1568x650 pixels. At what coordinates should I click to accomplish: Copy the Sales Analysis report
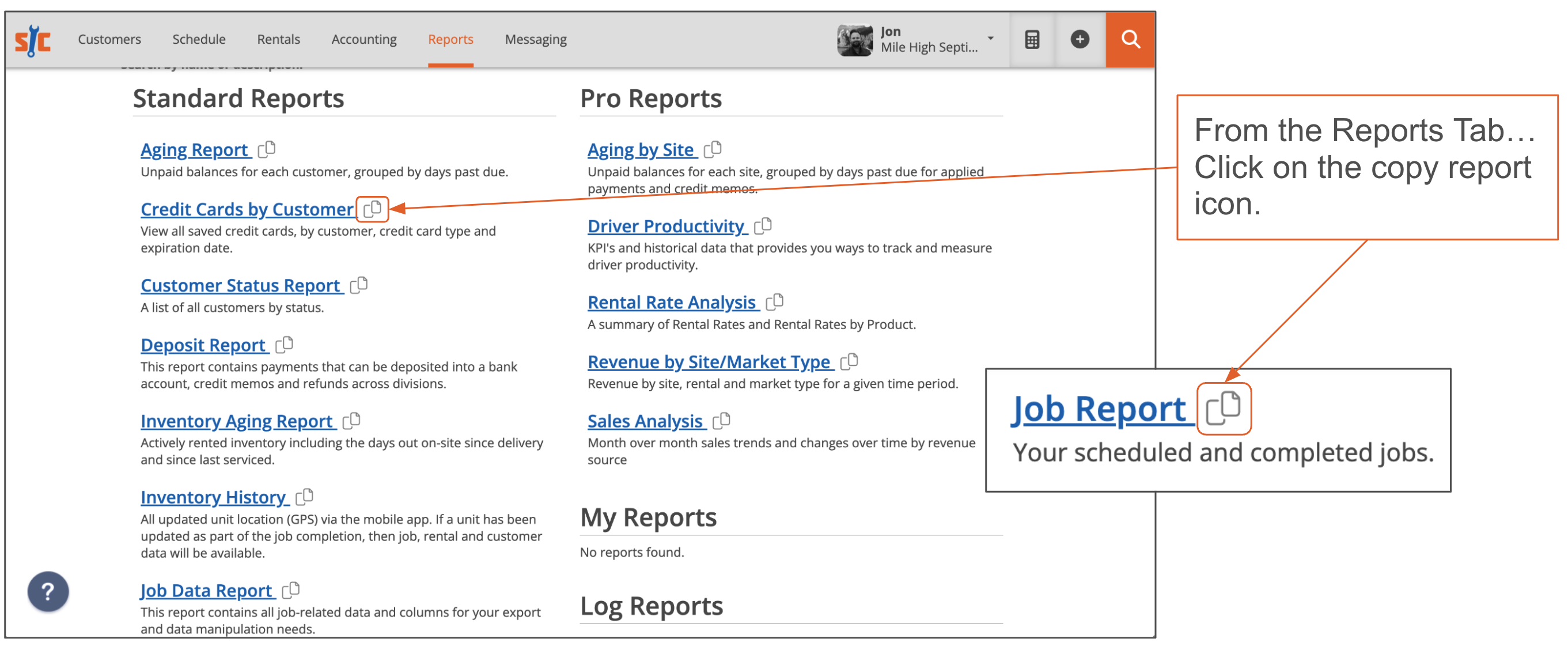click(723, 420)
